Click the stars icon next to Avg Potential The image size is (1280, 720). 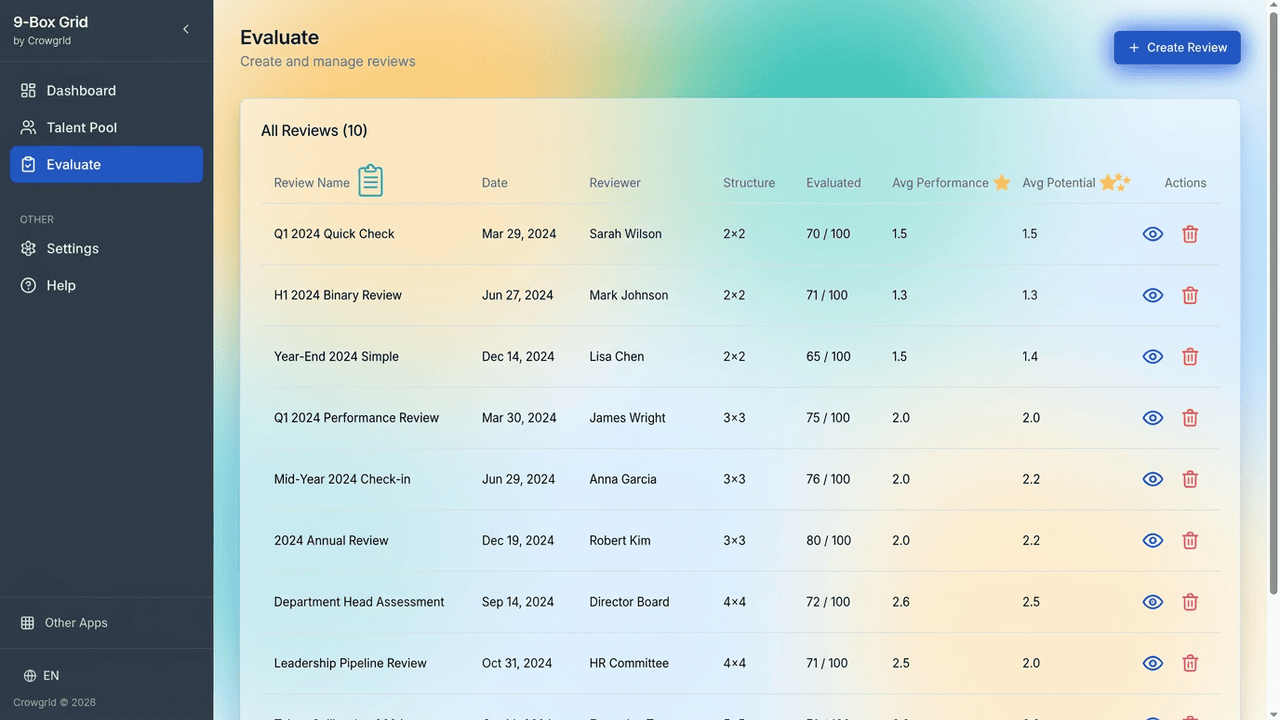pos(1114,182)
